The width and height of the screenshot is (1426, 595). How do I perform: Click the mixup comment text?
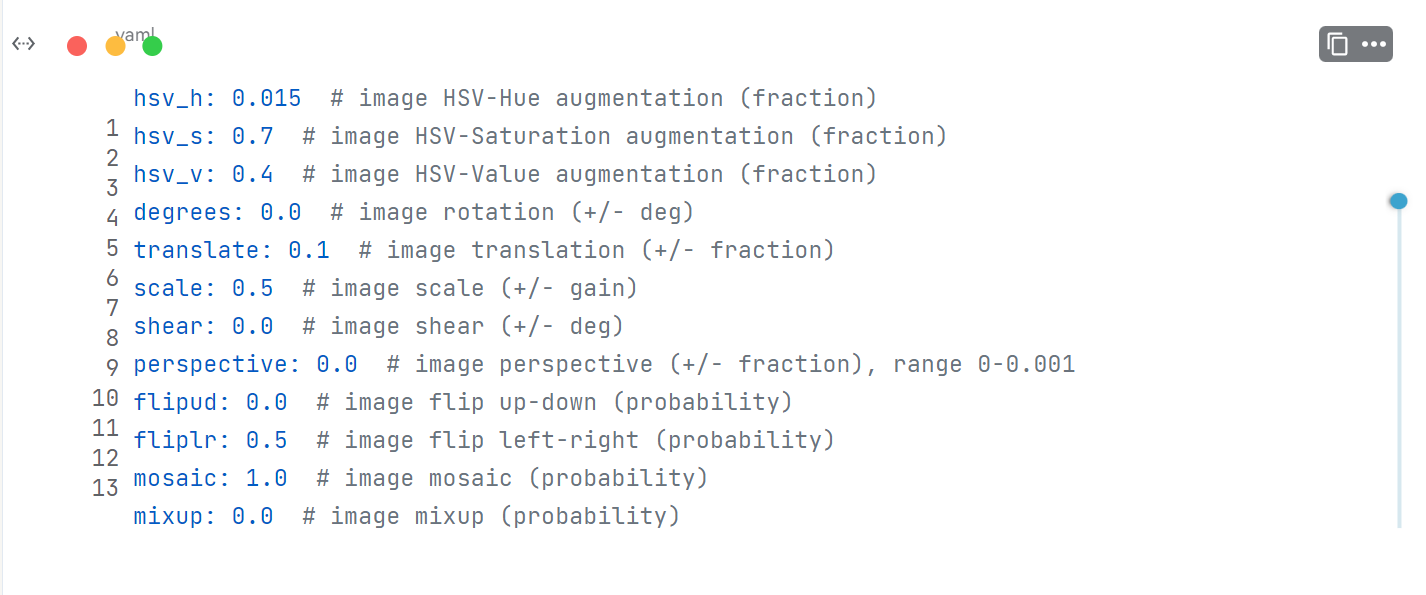click(x=491, y=516)
